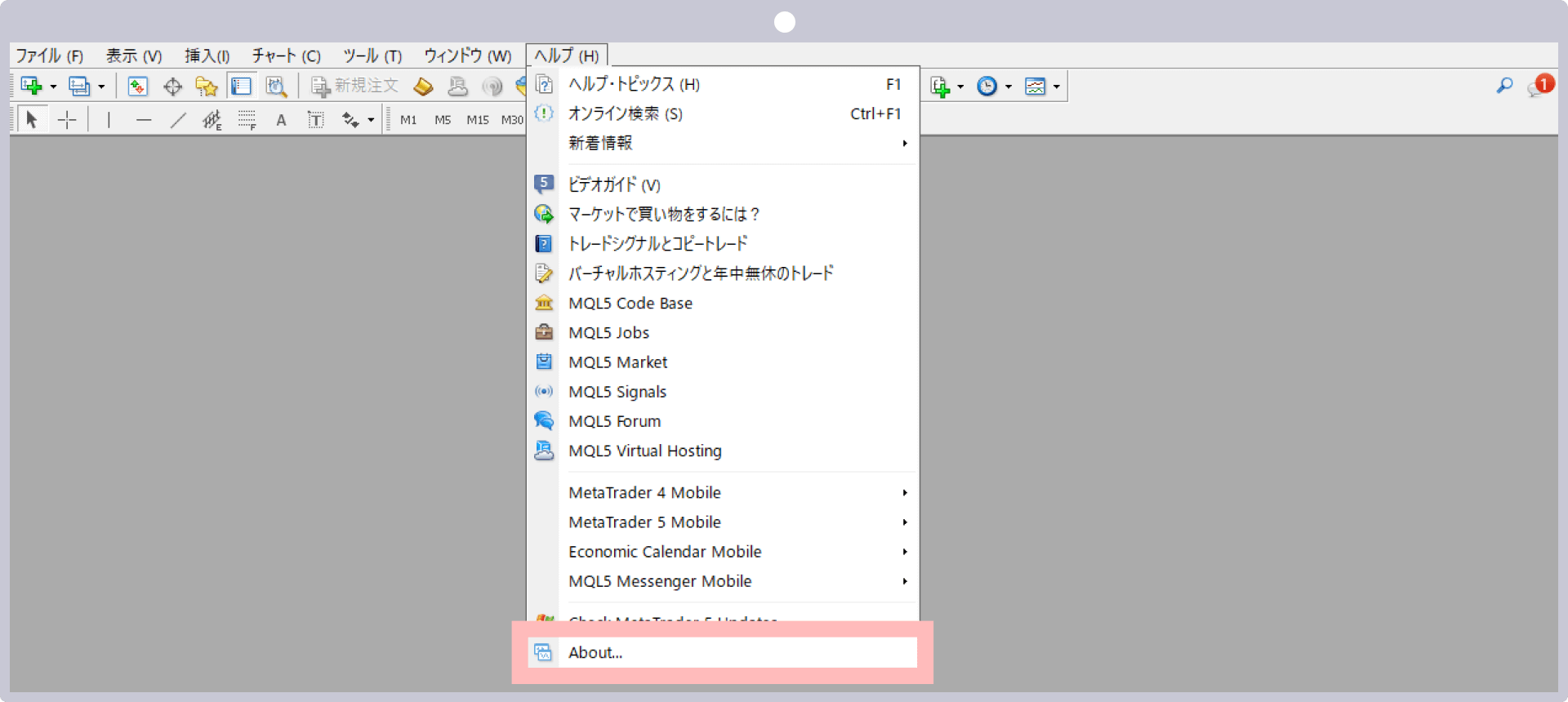Open MQL5 Code Base entry

click(x=723, y=303)
